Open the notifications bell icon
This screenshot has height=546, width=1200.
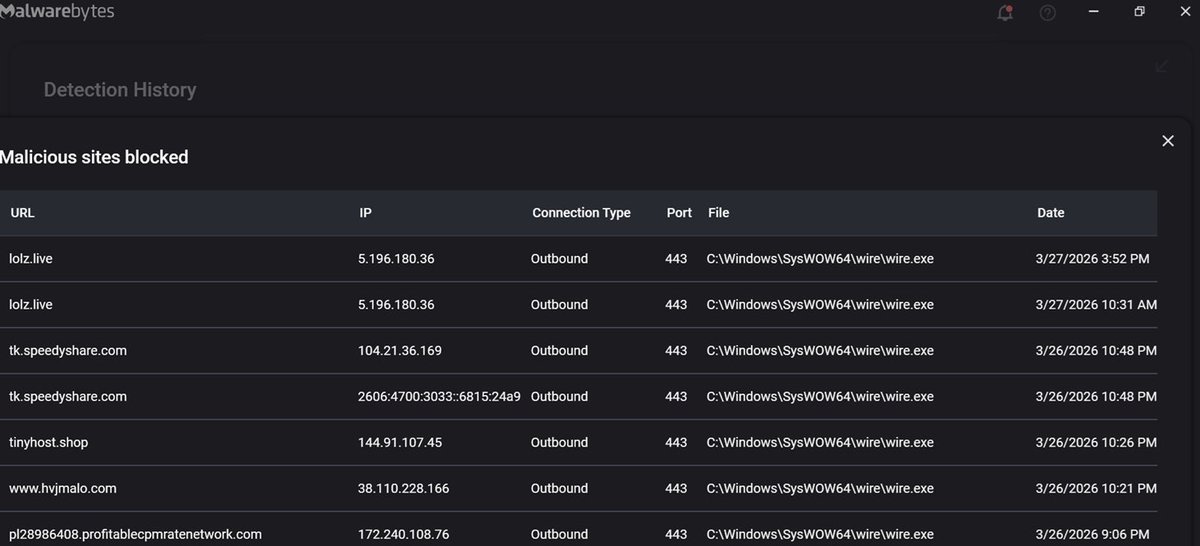1005,13
